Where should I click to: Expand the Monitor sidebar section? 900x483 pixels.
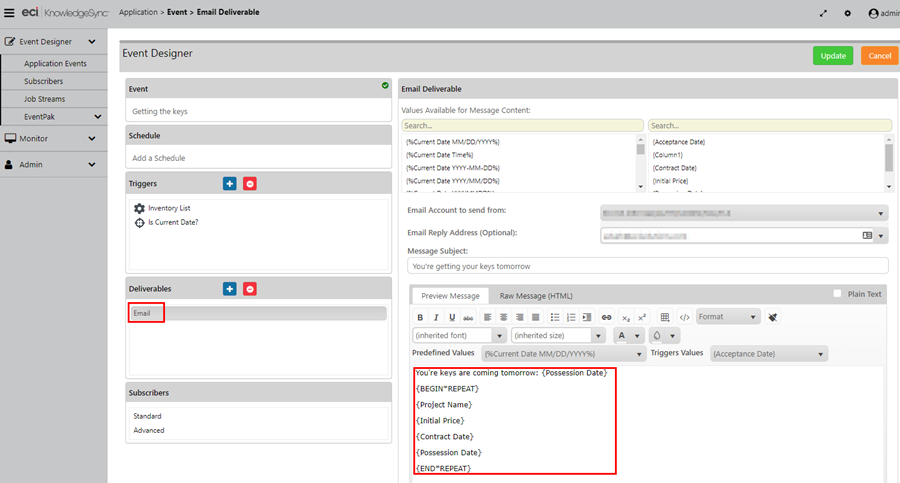tap(92, 138)
